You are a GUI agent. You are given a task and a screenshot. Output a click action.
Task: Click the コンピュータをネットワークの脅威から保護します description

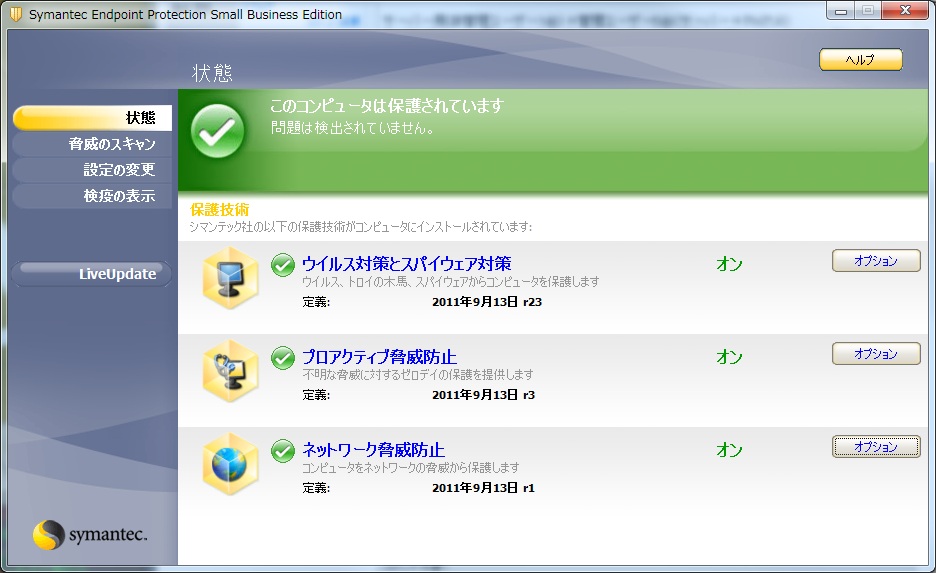point(411,468)
